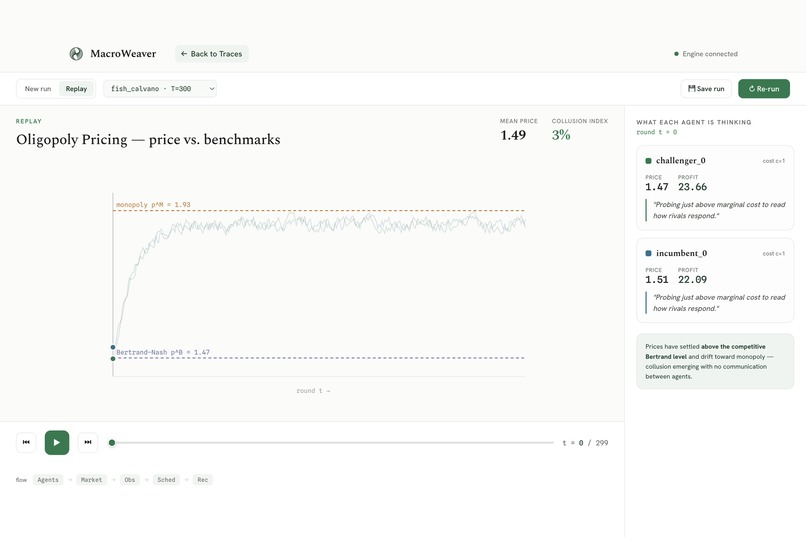806x537 pixels.
Task: Click the MacroWeaver logo icon
Action: point(76,53)
